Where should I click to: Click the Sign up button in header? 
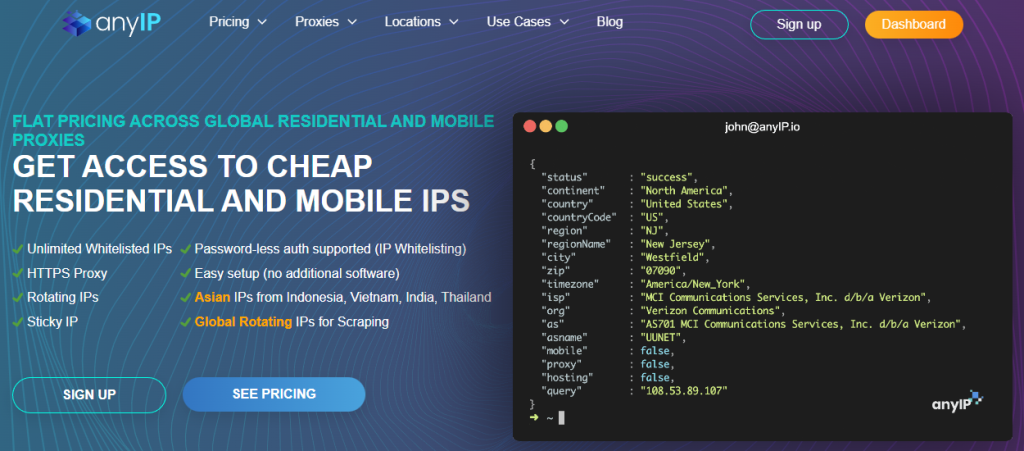[x=799, y=25]
